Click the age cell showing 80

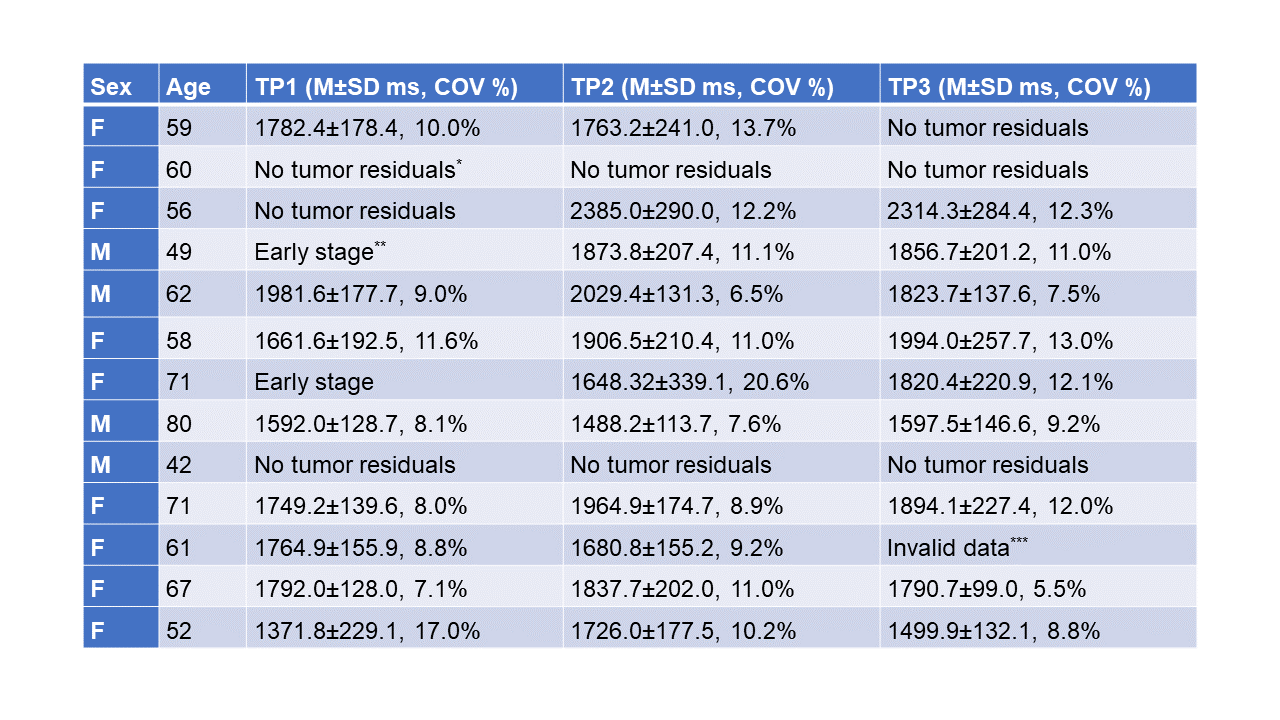coord(180,424)
